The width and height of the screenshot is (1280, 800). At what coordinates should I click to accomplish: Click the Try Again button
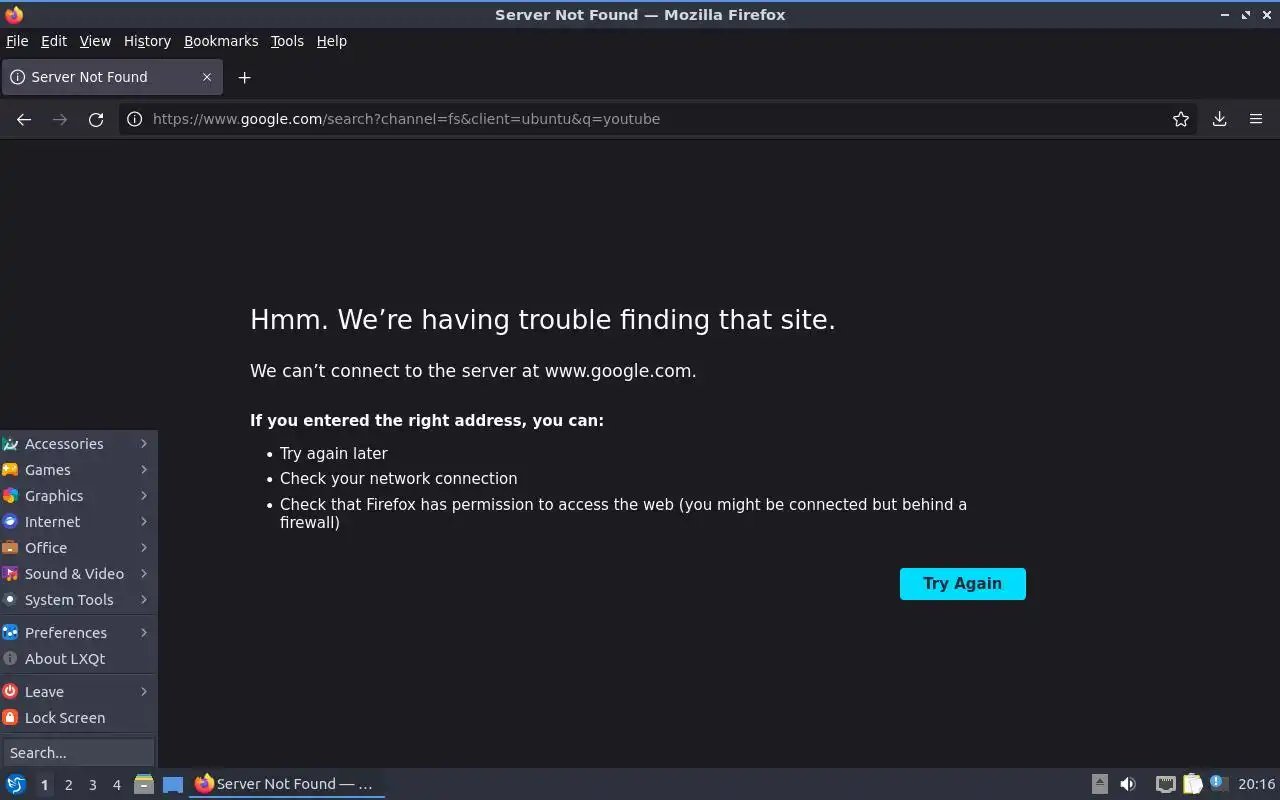[x=963, y=584]
